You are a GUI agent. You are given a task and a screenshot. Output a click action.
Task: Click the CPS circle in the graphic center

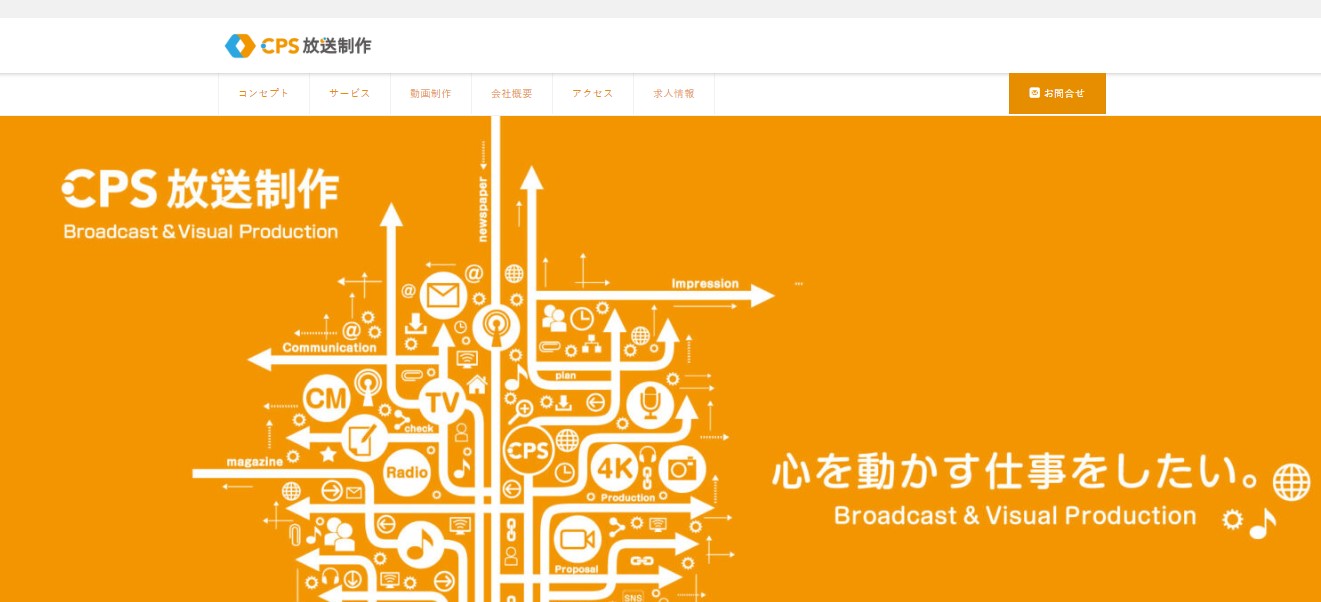pos(528,451)
